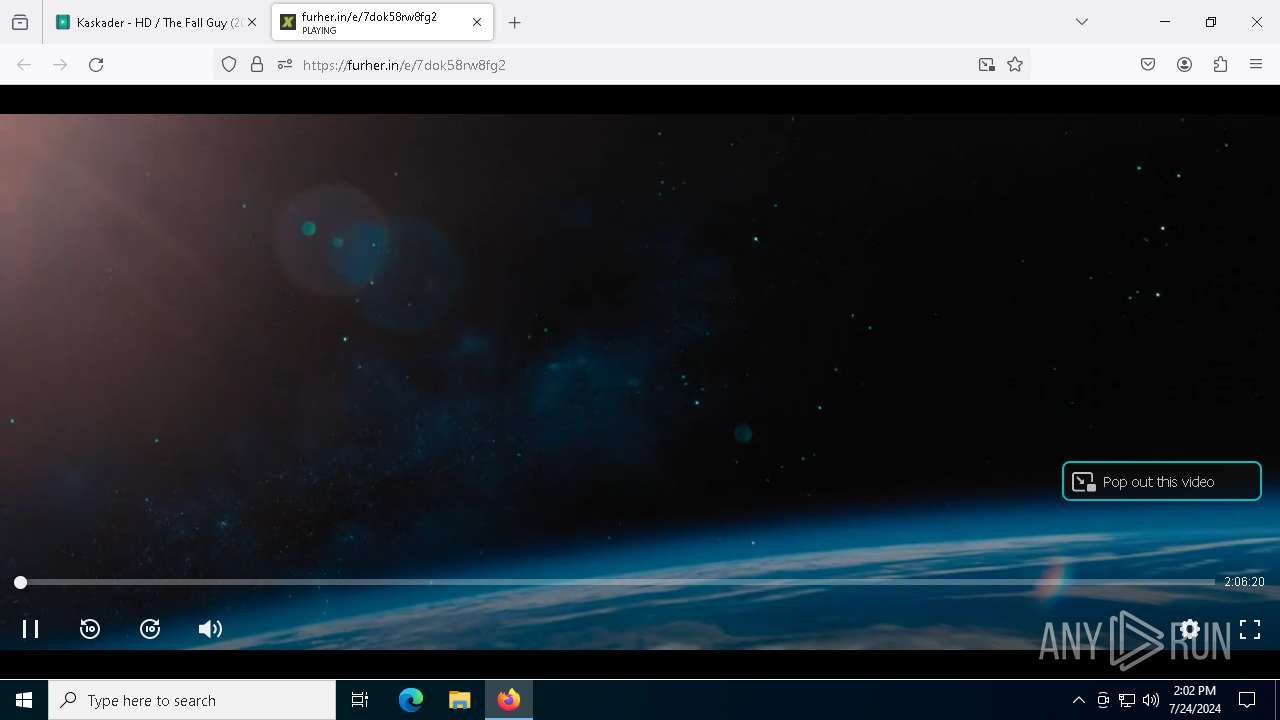Image resolution: width=1280 pixels, height=720 pixels.
Task: Open network status tray icon
Action: [1127, 700]
